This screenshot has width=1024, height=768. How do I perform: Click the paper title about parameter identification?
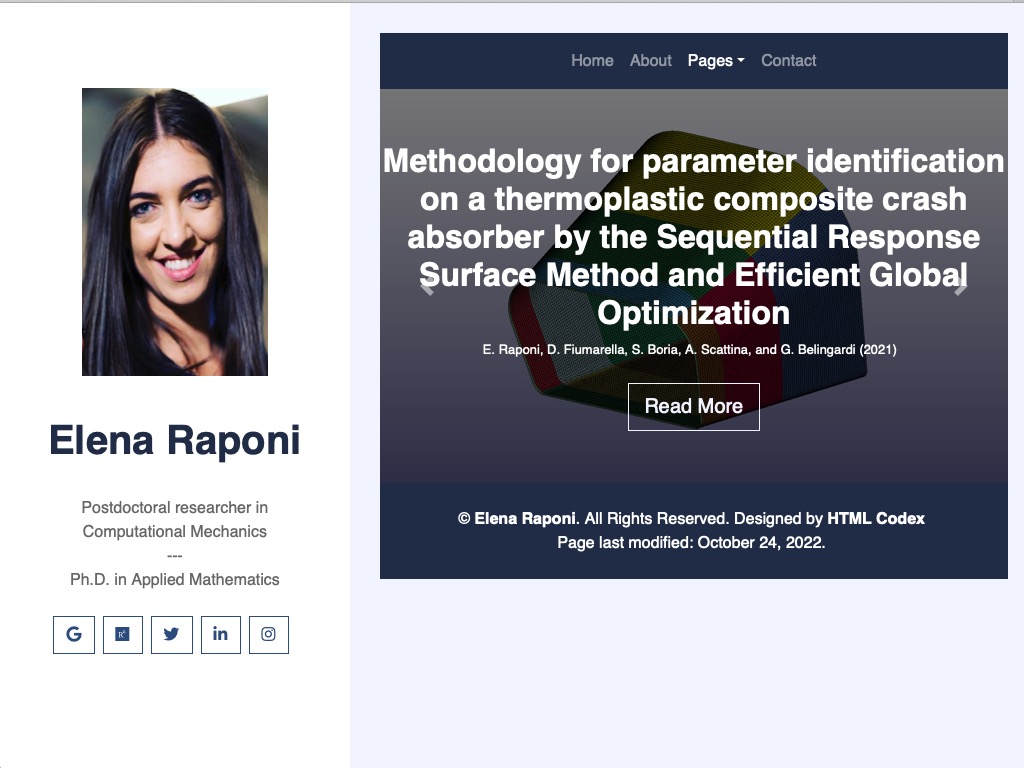[x=694, y=237]
